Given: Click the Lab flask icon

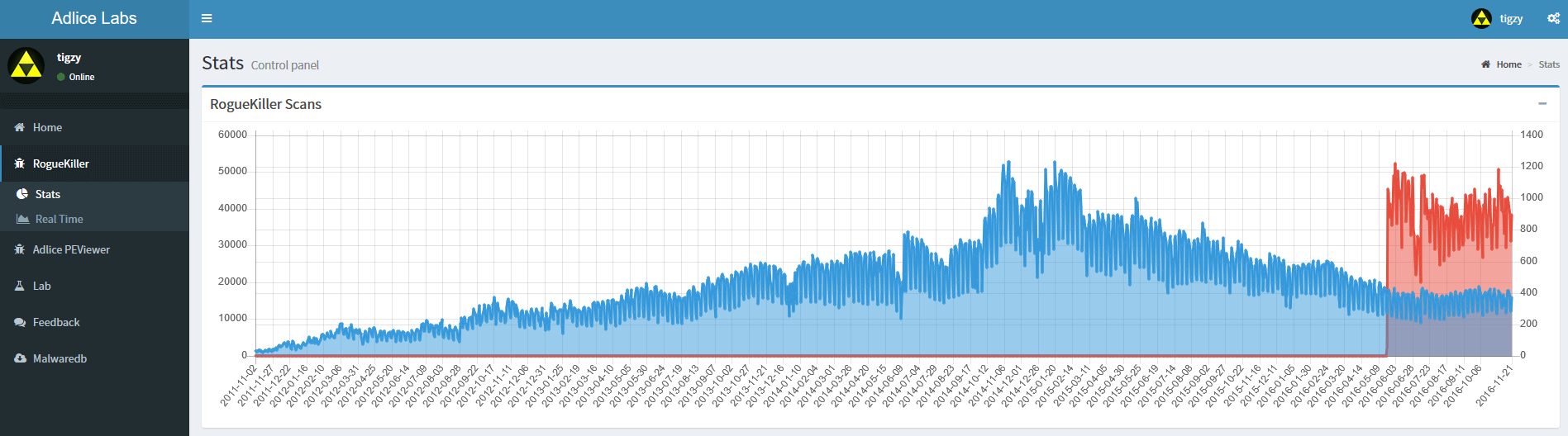Looking at the screenshot, I should click(20, 286).
